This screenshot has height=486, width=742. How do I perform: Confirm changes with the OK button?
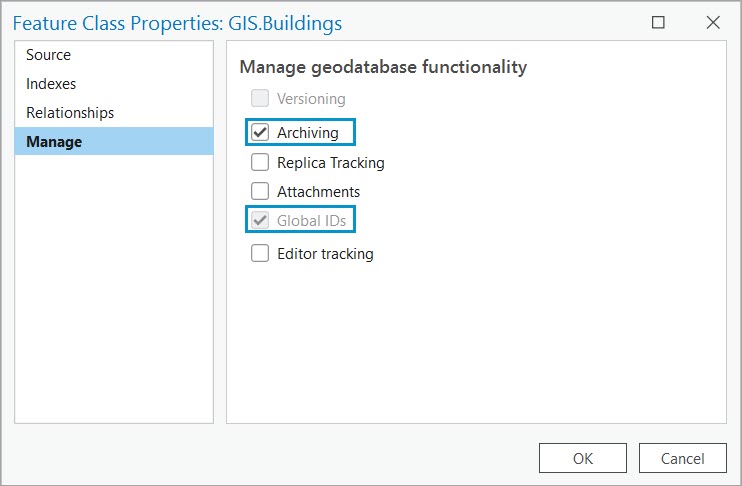pyautogui.click(x=583, y=458)
